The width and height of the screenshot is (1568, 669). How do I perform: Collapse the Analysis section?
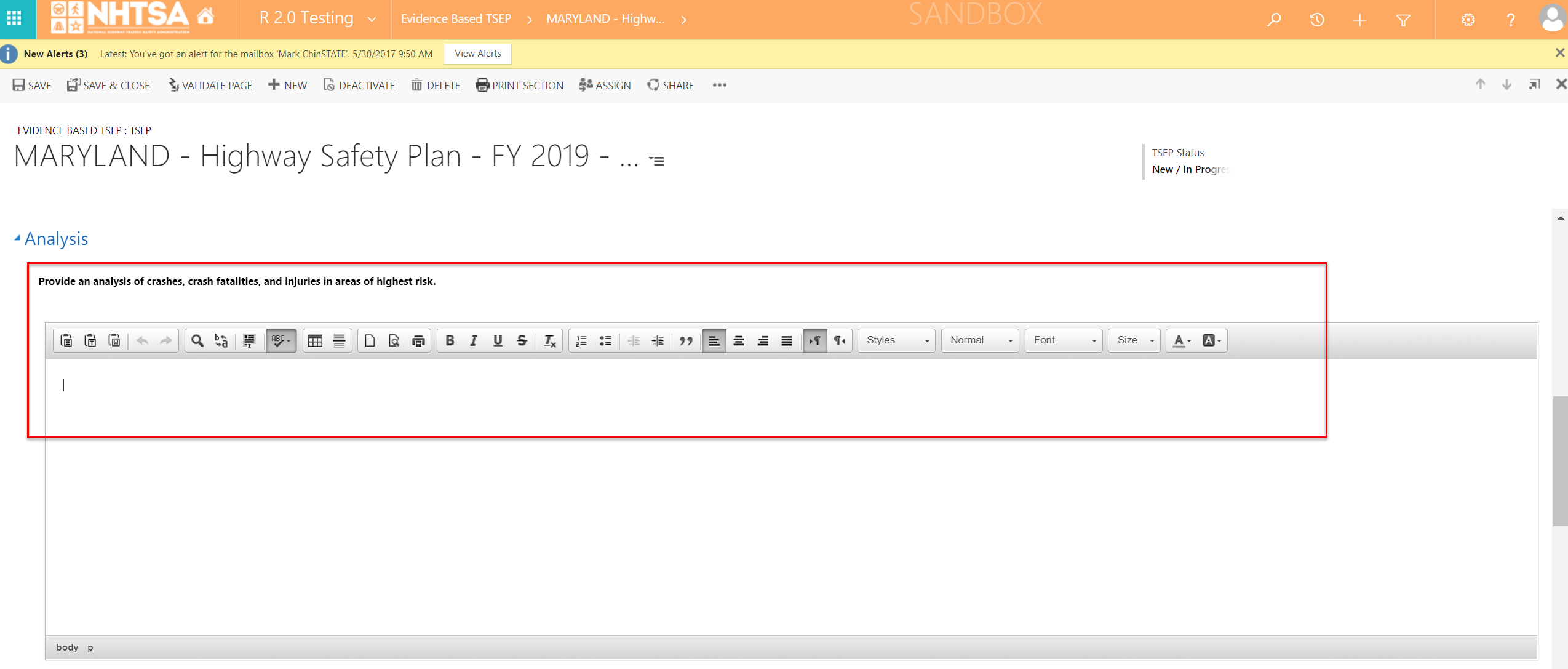[x=17, y=238]
